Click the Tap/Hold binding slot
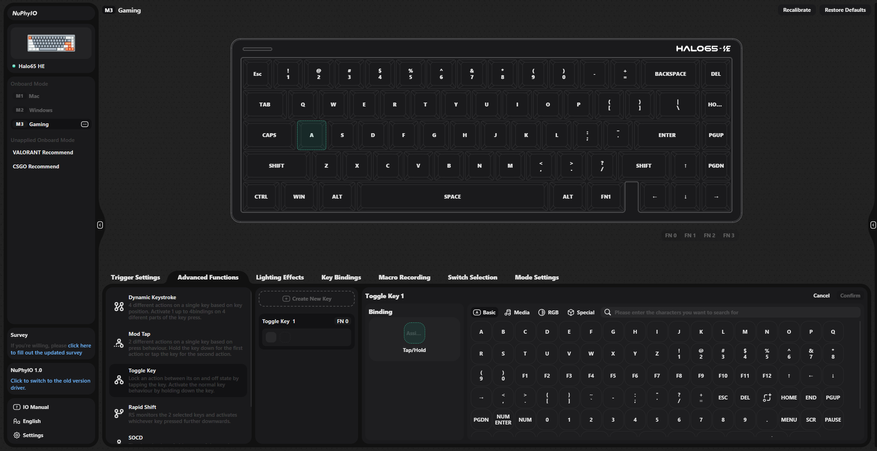The image size is (877, 451). [x=414, y=333]
